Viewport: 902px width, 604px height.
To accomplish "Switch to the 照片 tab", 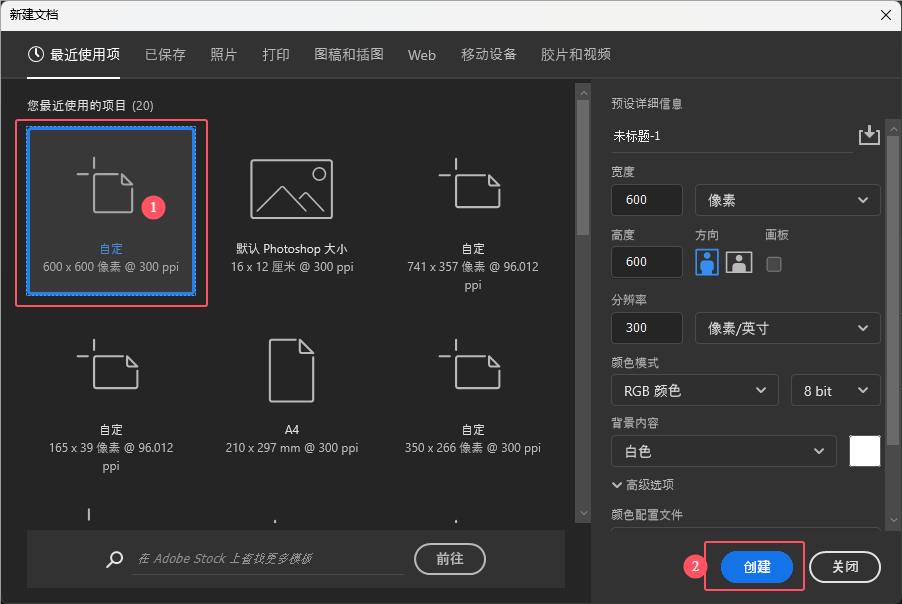I will click(224, 55).
